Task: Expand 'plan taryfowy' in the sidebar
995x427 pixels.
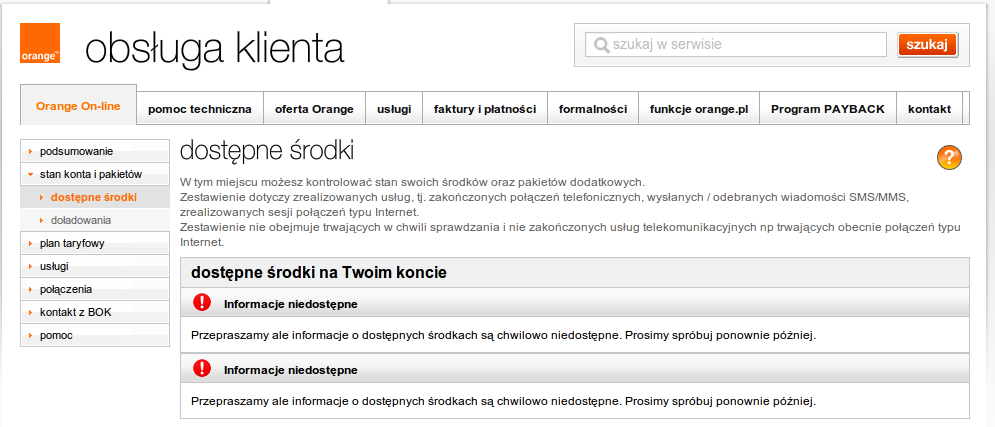Action: point(95,243)
